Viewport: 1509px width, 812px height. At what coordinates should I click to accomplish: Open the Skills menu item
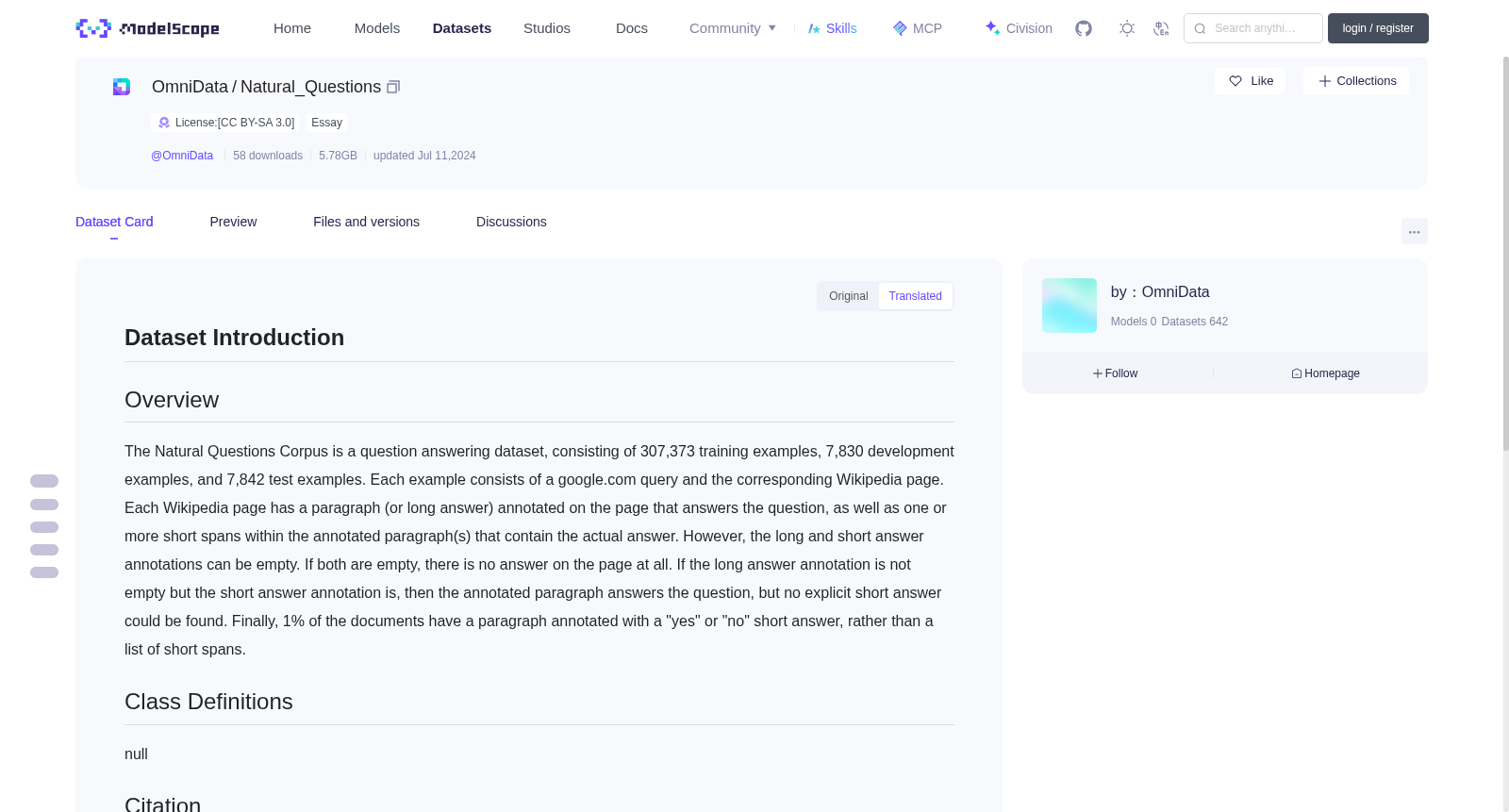pos(832,28)
